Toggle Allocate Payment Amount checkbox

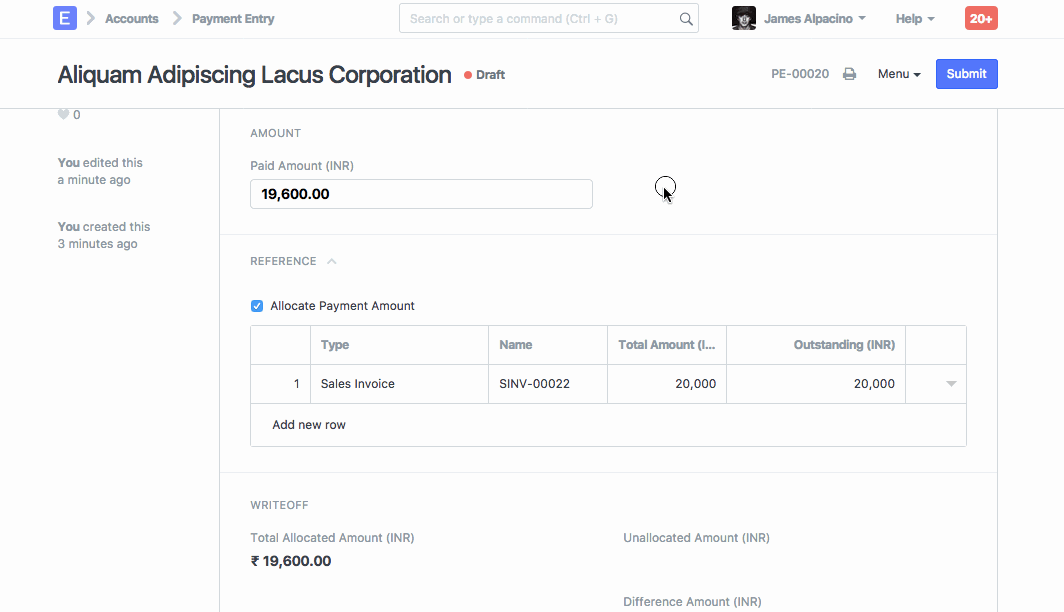(x=257, y=306)
